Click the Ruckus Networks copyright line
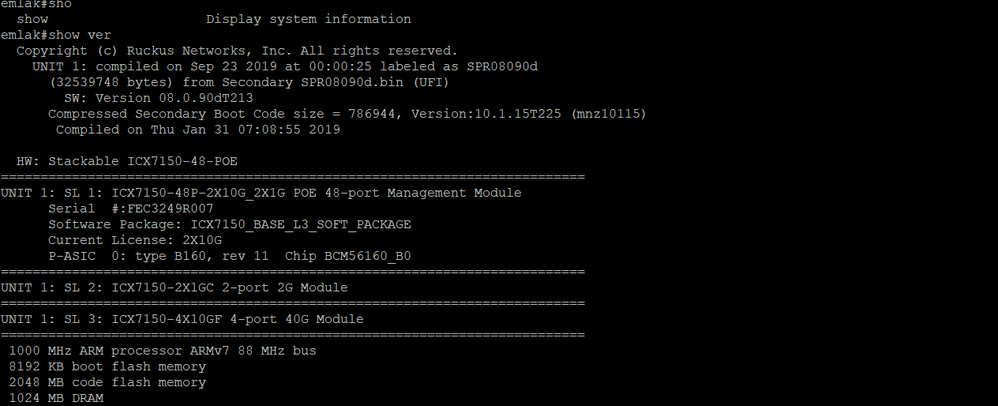The image size is (998, 406). pos(236,50)
